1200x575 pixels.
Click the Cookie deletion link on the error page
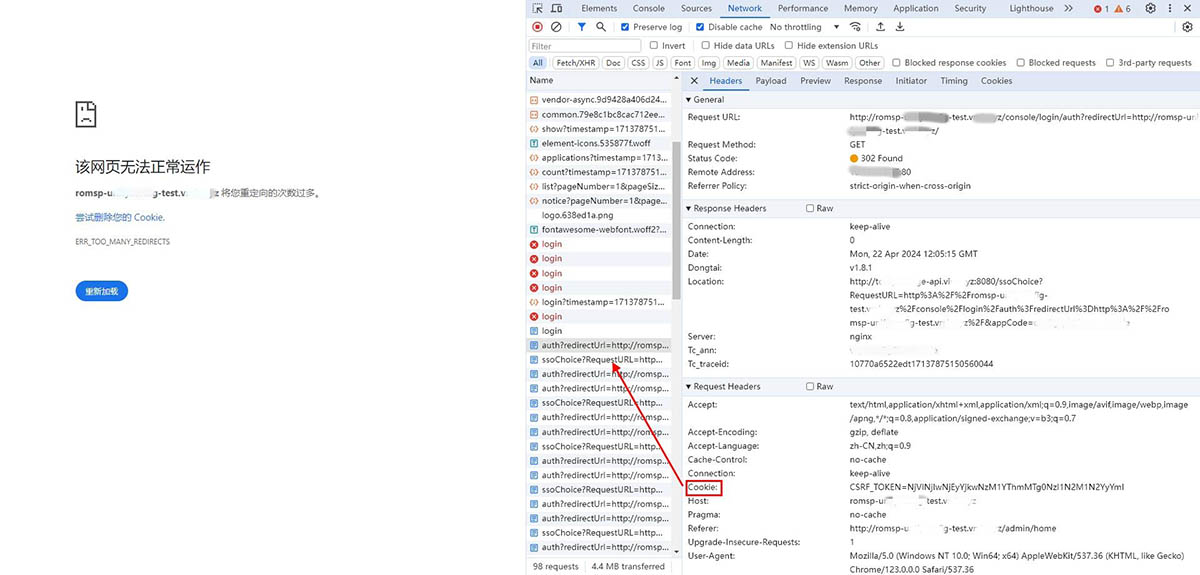point(120,217)
